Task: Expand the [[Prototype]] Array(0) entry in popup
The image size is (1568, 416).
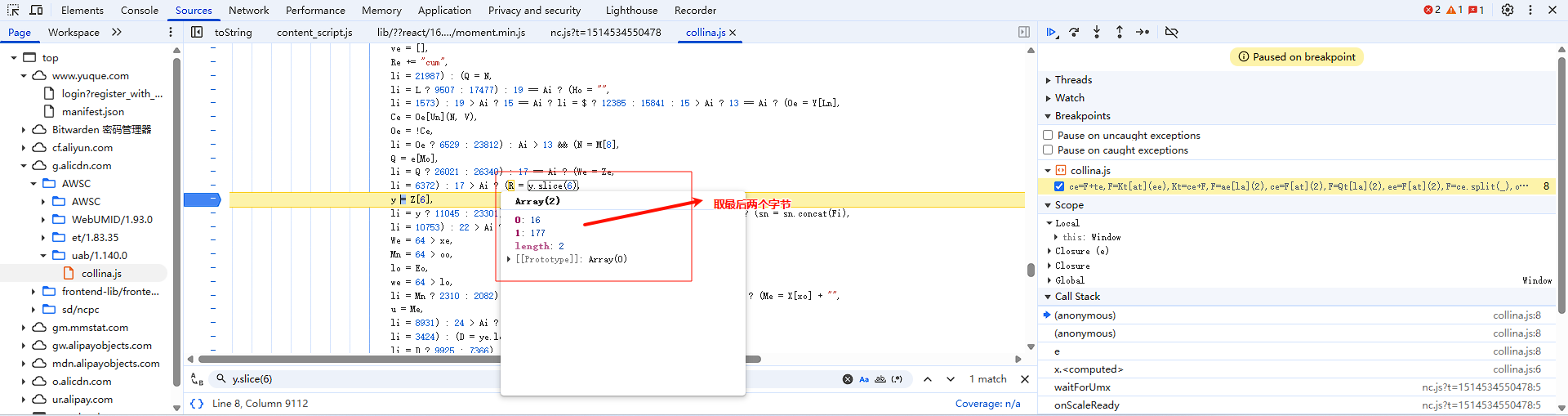Action: [x=509, y=259]
